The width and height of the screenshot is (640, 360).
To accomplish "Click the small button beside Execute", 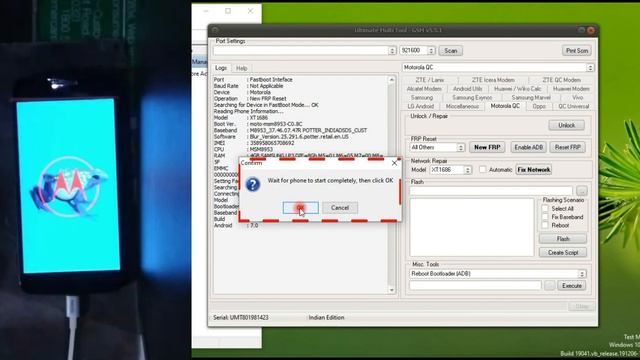I will [x=549, y=286].
